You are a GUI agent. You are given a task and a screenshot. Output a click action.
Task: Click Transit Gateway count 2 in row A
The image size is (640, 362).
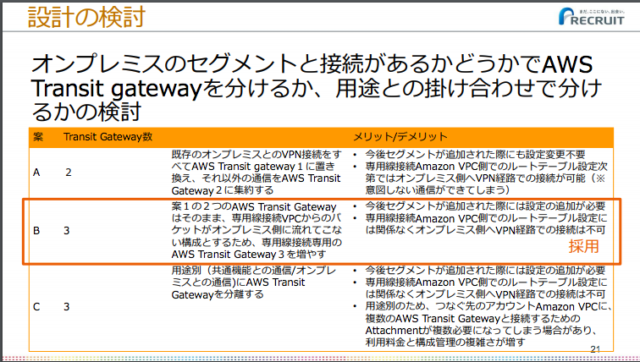69,172
